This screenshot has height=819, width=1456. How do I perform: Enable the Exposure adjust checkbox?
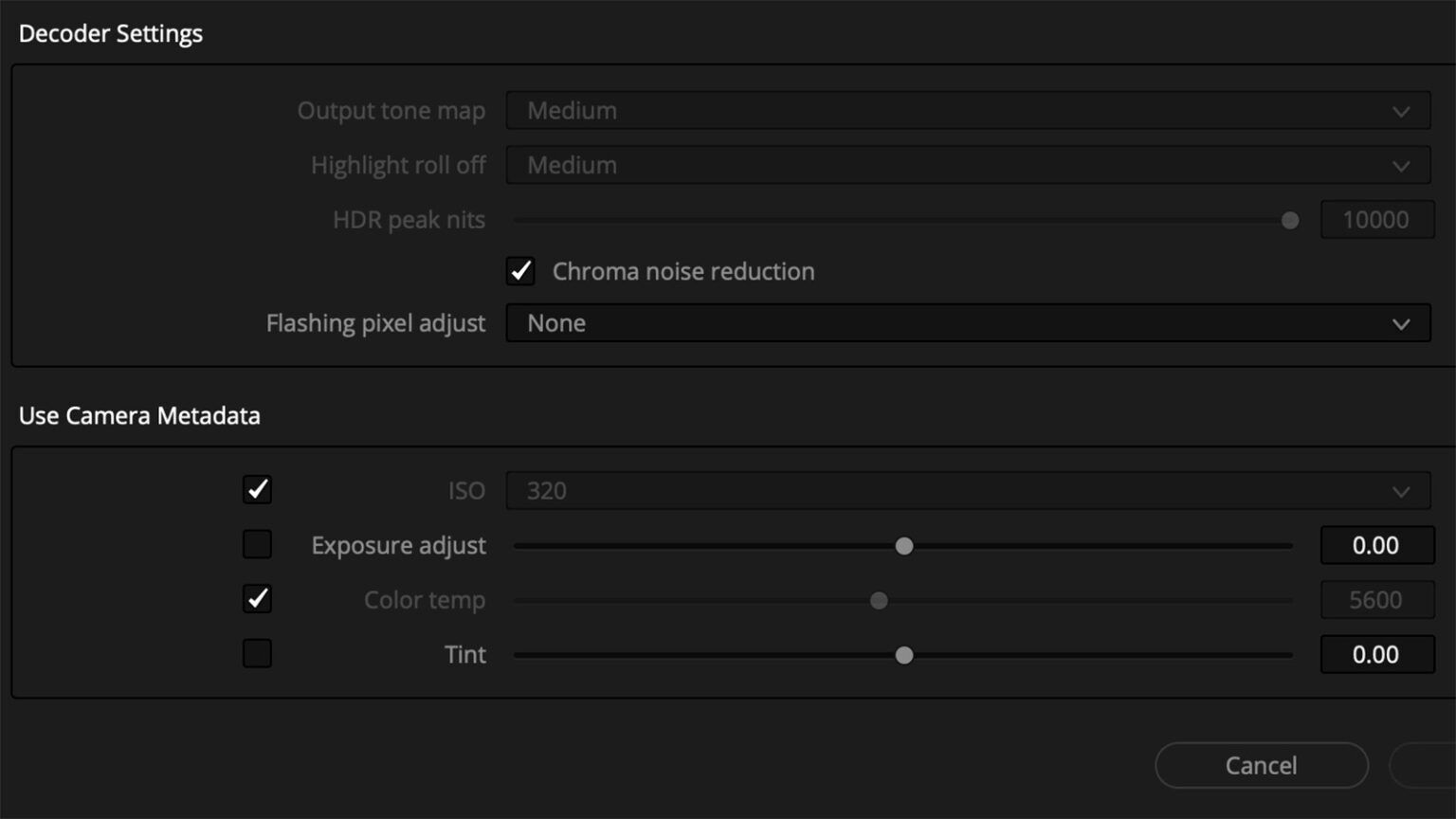click(x=257, y=545)
